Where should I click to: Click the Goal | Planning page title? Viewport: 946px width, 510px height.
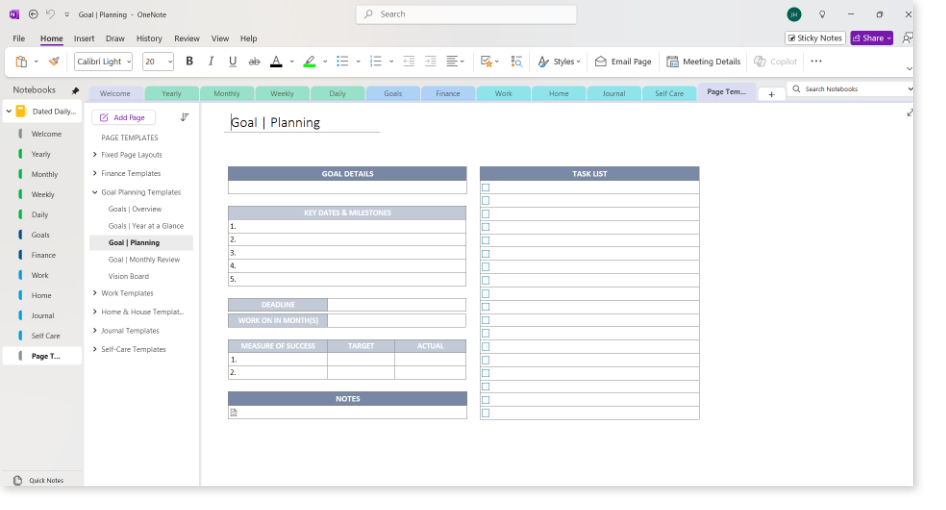[x=275, y=123]
